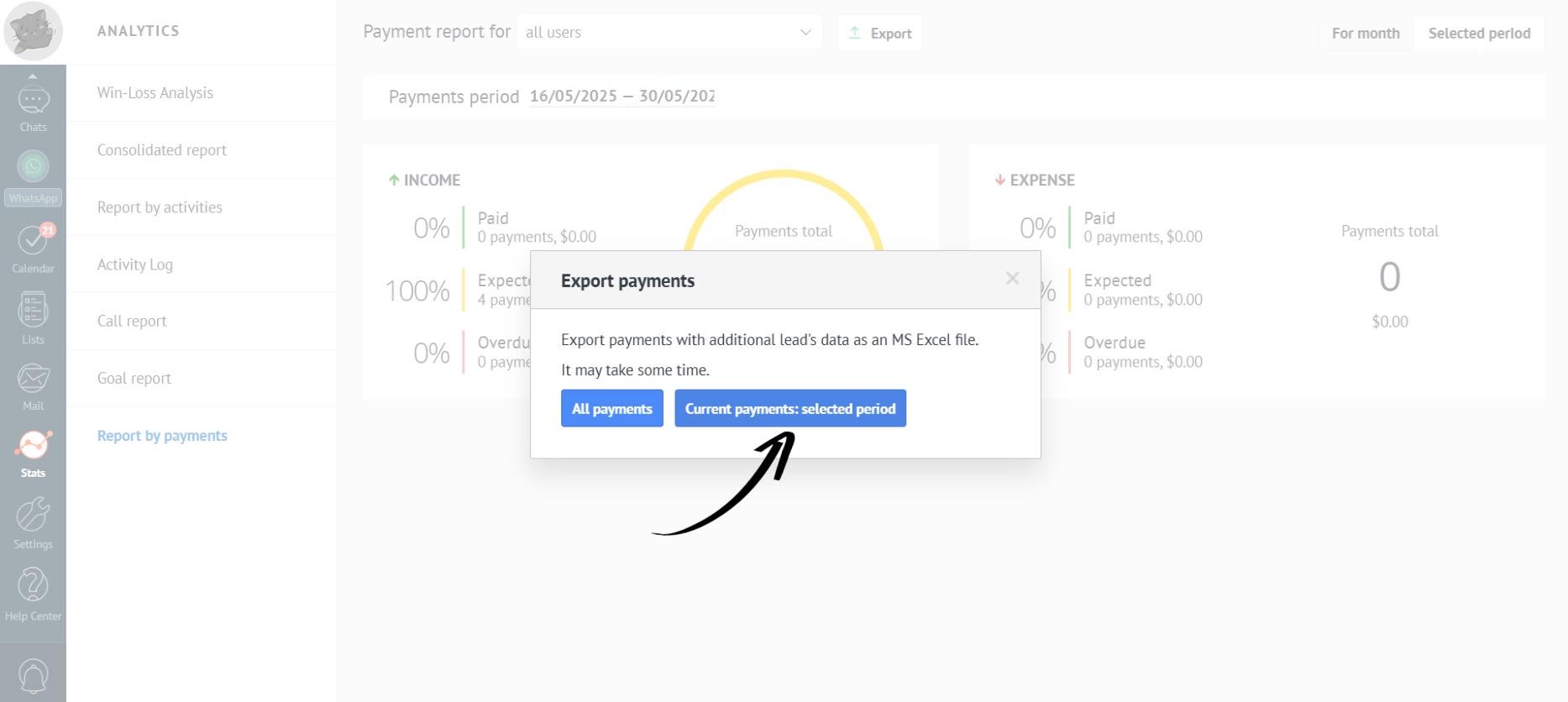The height and width of the screenshot is (702, 1568).
Task: Close the Export payments dialog
Action: pos(1012,279)
